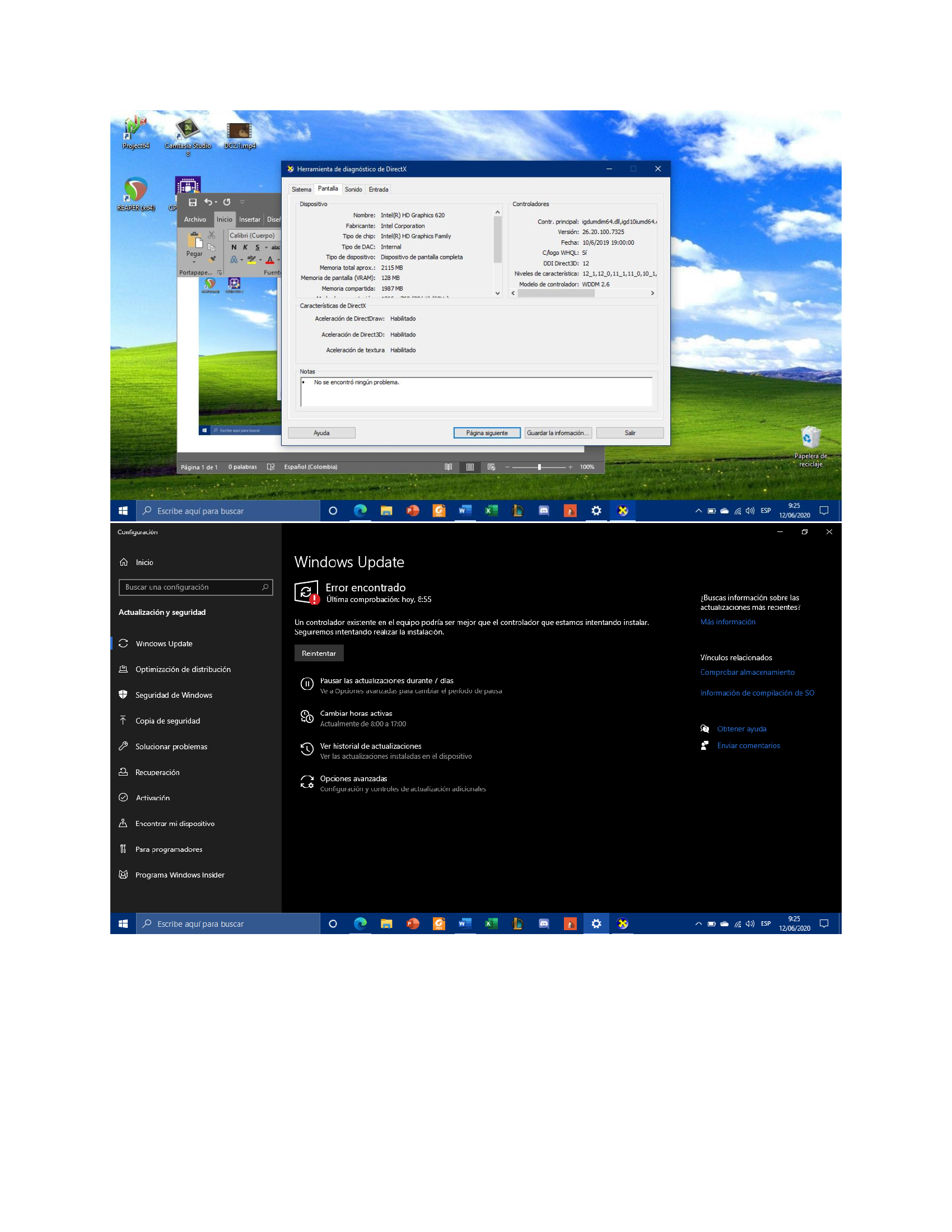
Task: Open the Undo history dropdown arrow in Word
Action: tap(216, 203)
